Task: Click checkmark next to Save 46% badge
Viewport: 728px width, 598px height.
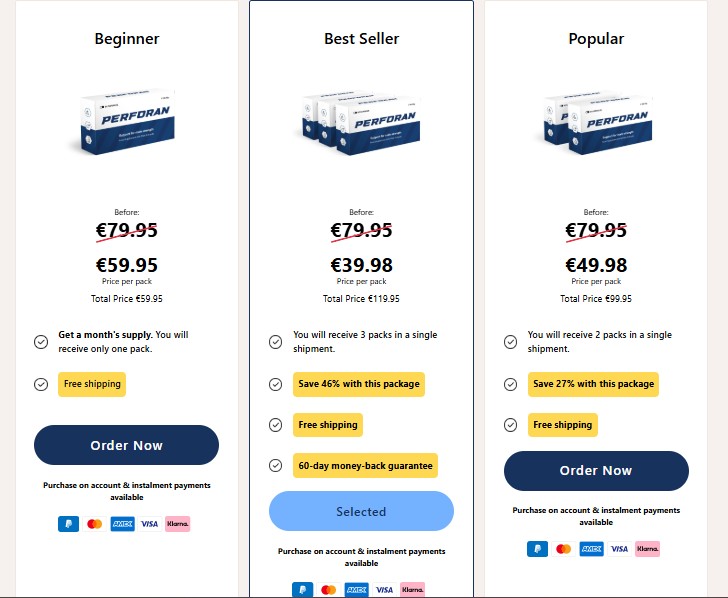Action: click(275, 383)
